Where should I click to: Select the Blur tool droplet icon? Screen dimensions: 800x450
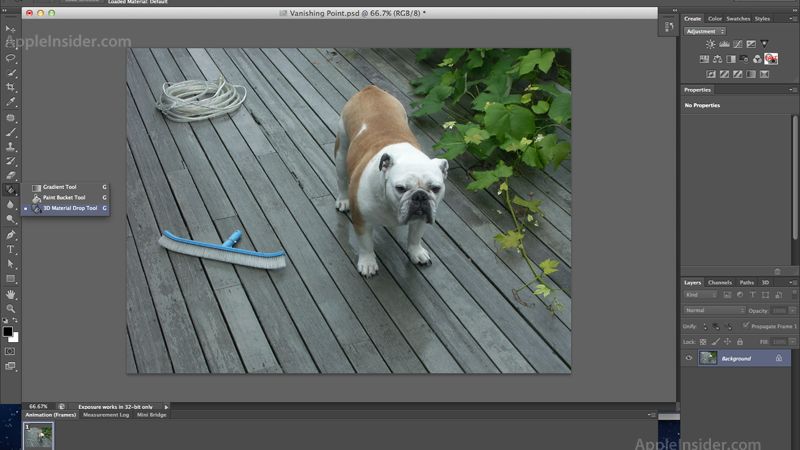point(10,204)
